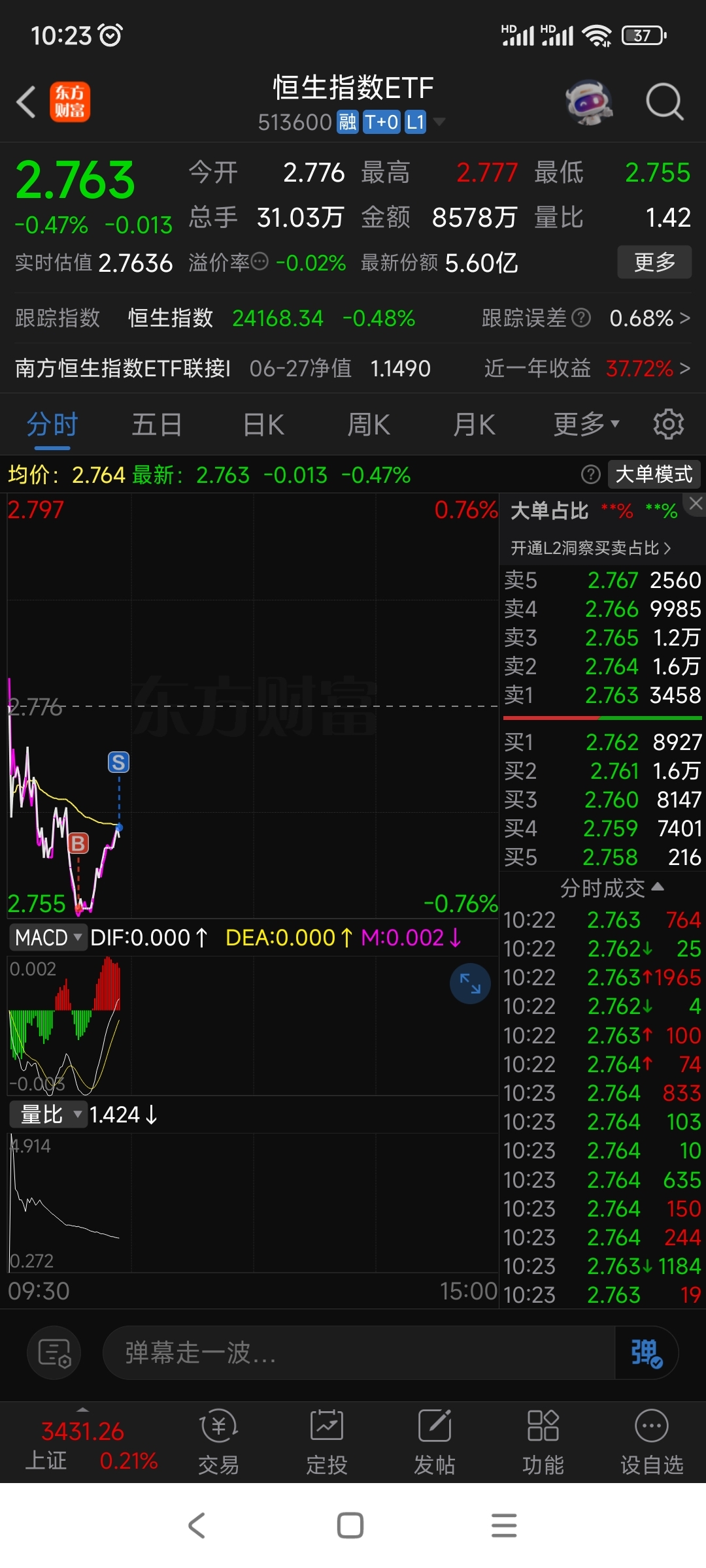Open 定投 scheduled investment icon

tap(326, 1442)
